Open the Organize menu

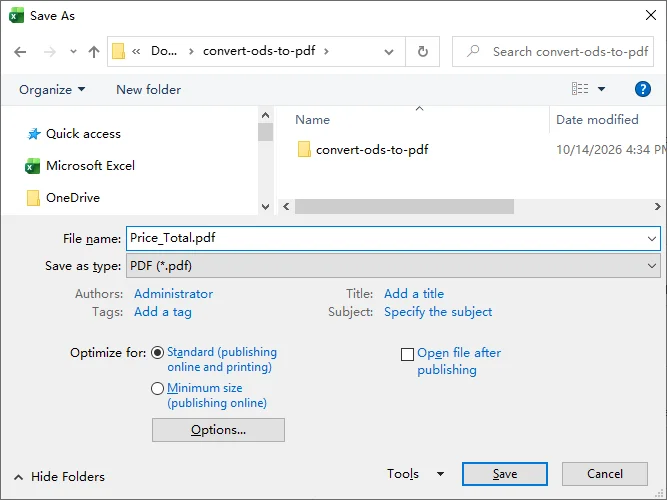[52, 90]
